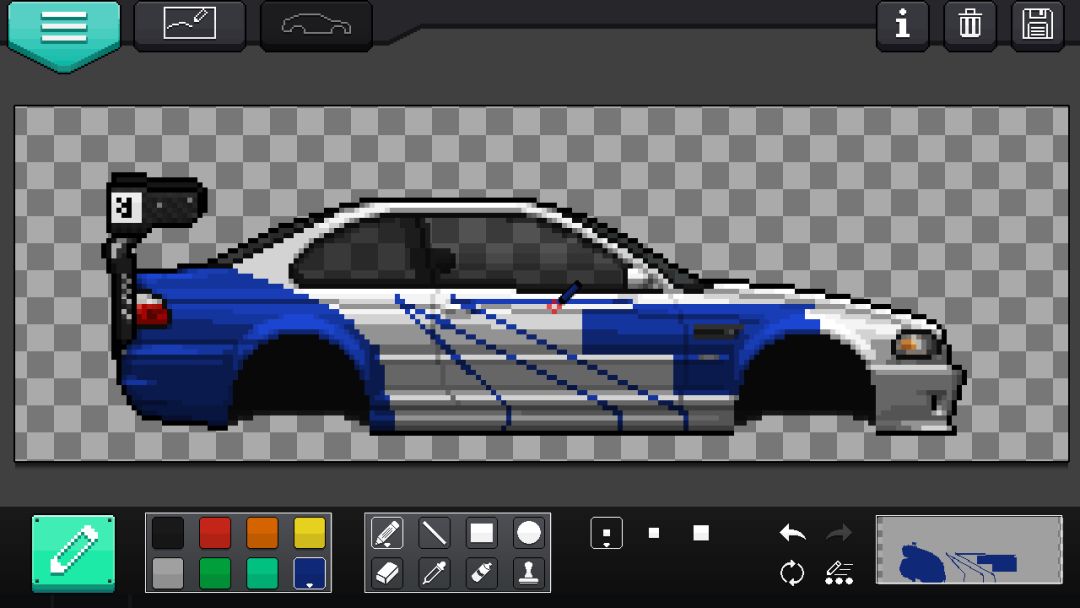Open the dark blue swatch color dropdown

pyautogui.click(x=309, y=573)
